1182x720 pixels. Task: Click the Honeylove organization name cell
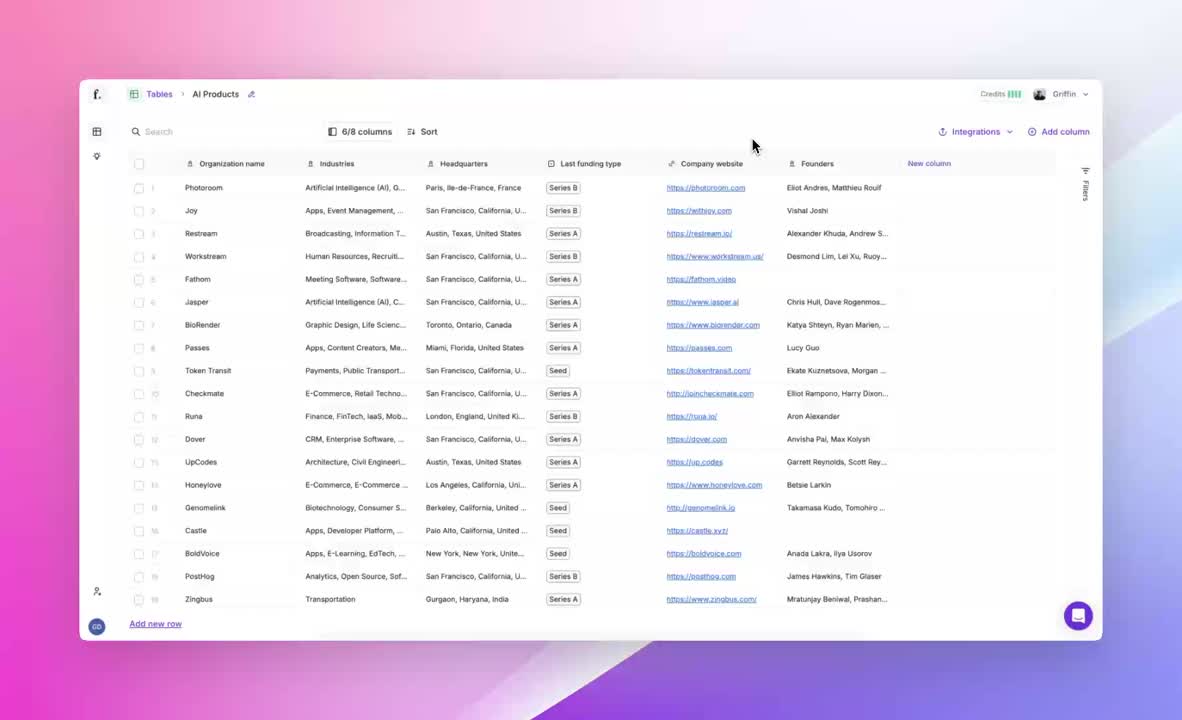tap(203, 486)
